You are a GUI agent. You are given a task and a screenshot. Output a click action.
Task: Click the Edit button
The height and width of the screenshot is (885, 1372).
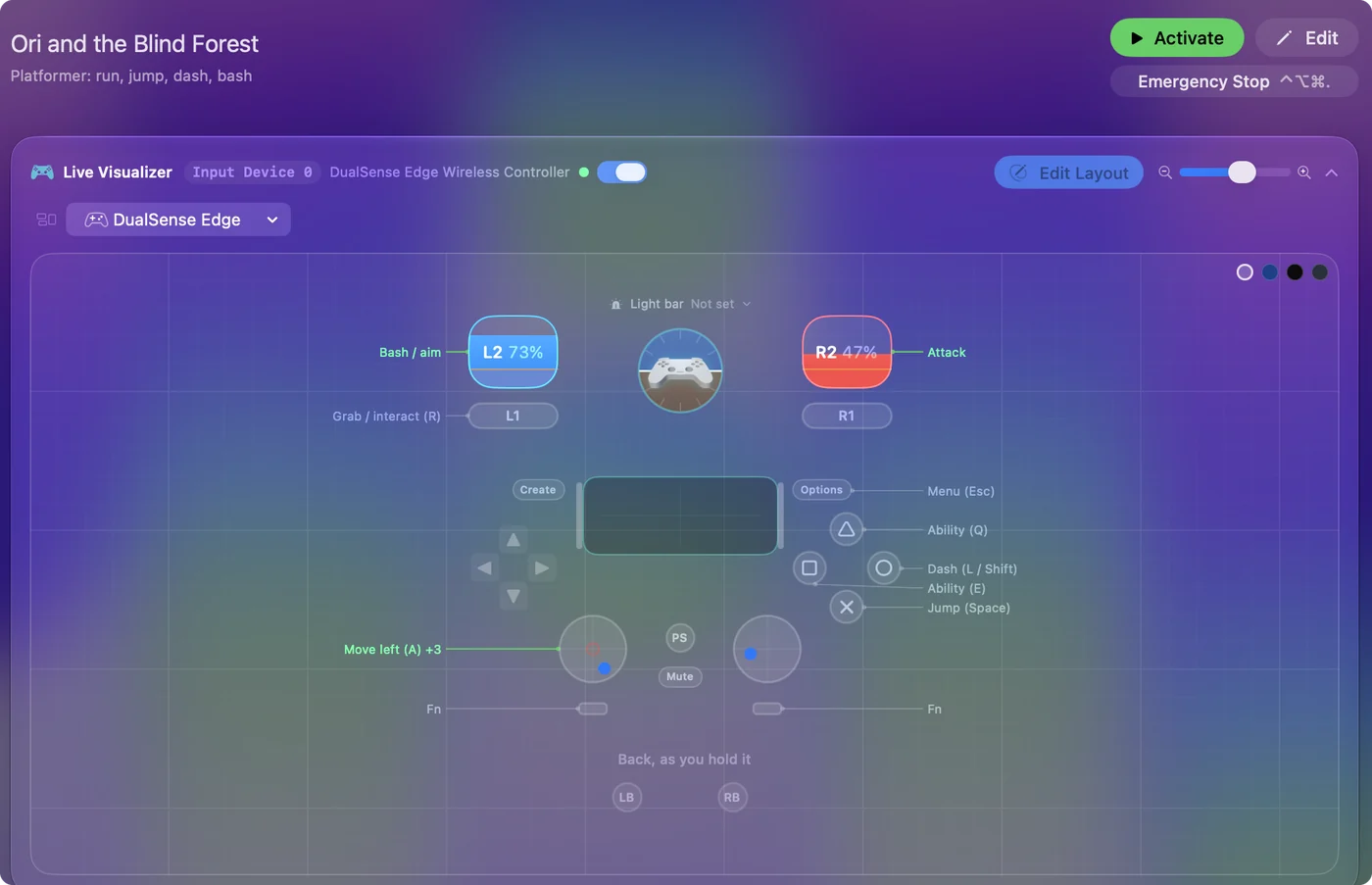pos(1306,38)
